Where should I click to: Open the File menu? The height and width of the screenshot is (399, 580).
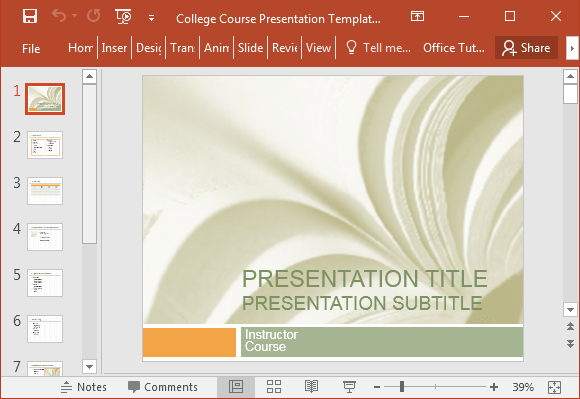pyautogui.click(x=31, y=48)
